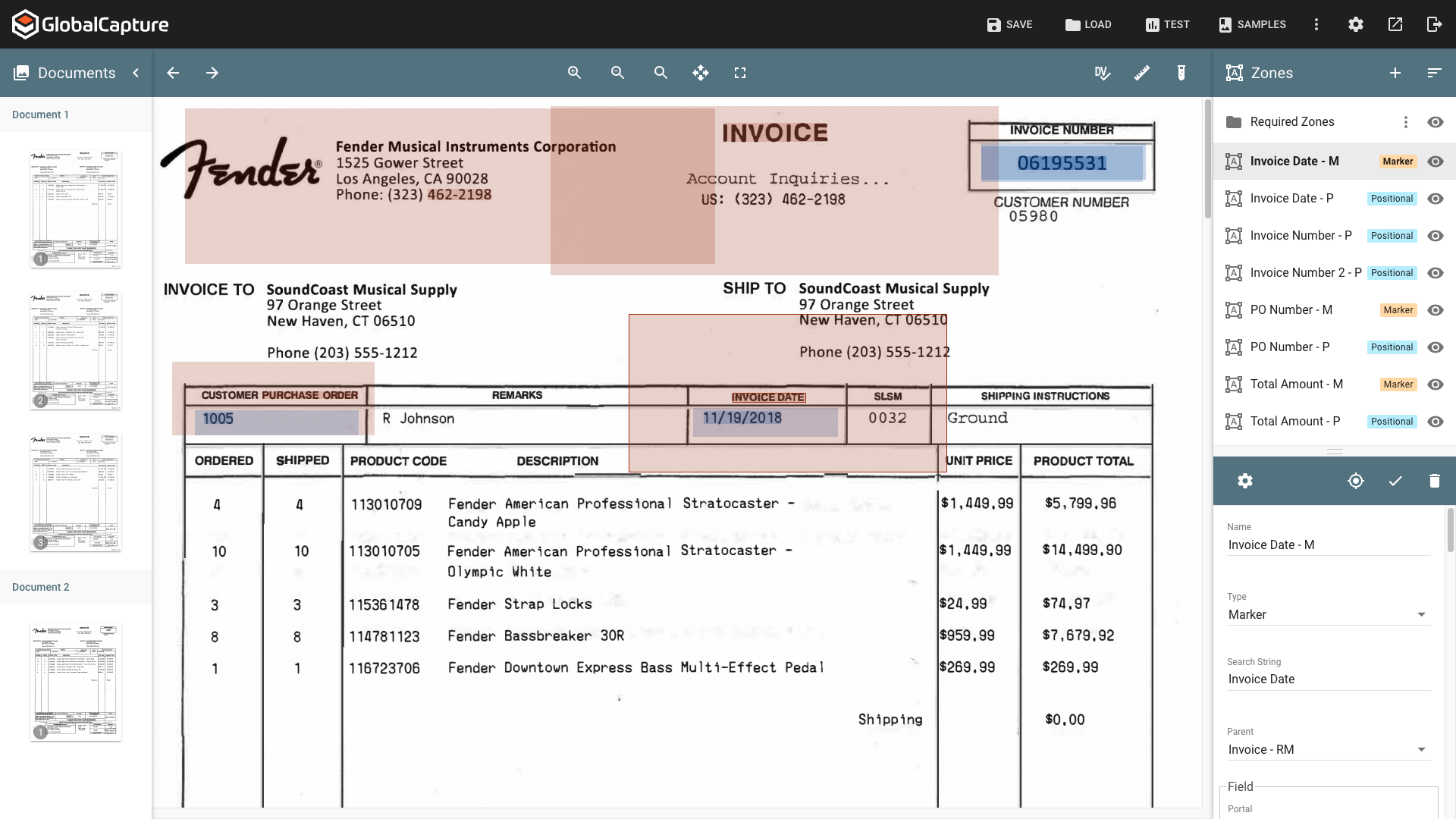Fit the document to screen
Image resolution: width=1456 pixels, height=819 pixels.
pyautogui.click(x=740, y=73)
